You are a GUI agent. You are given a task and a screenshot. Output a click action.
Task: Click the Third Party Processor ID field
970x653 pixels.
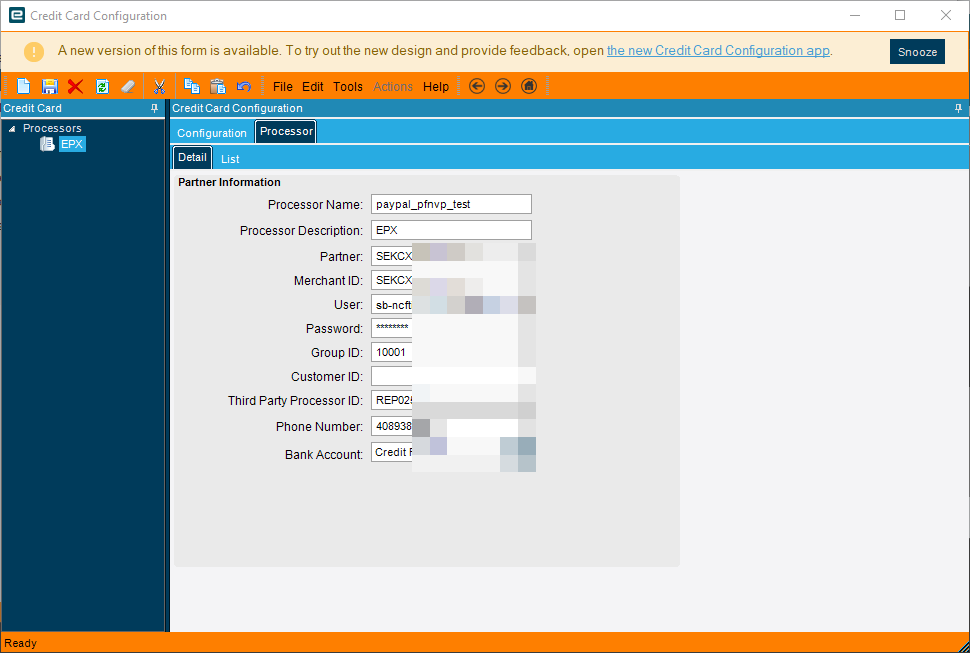pyautogui.click(x=451, y=400)
